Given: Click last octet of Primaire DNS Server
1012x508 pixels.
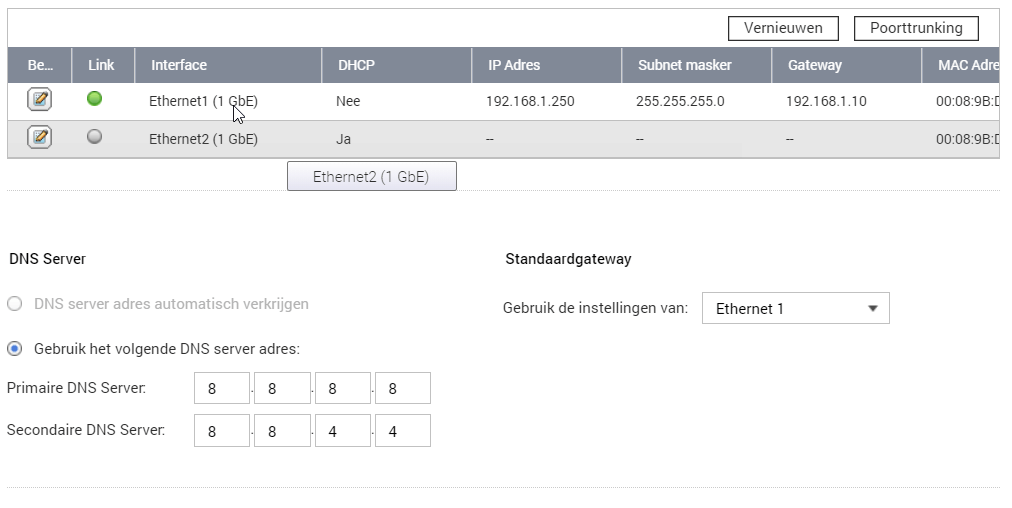Looking at the screenshot, I should [402, 389].
